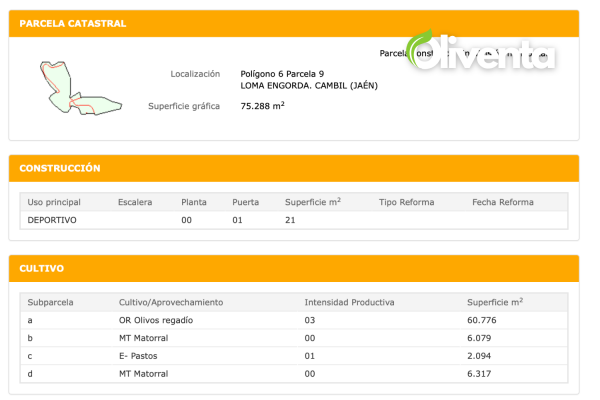Click the 75.288 m² surface value
Image resolution: width=600 pixels, height=400 pixels.
262,106
